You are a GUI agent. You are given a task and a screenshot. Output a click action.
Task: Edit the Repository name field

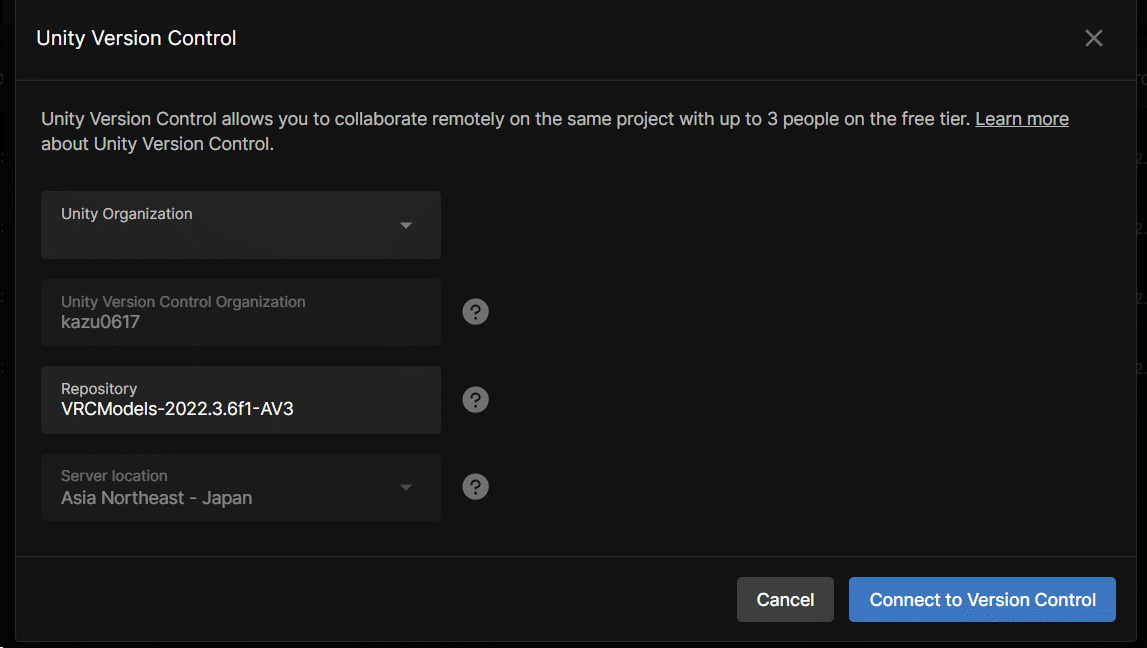click(x=241, y=400)
